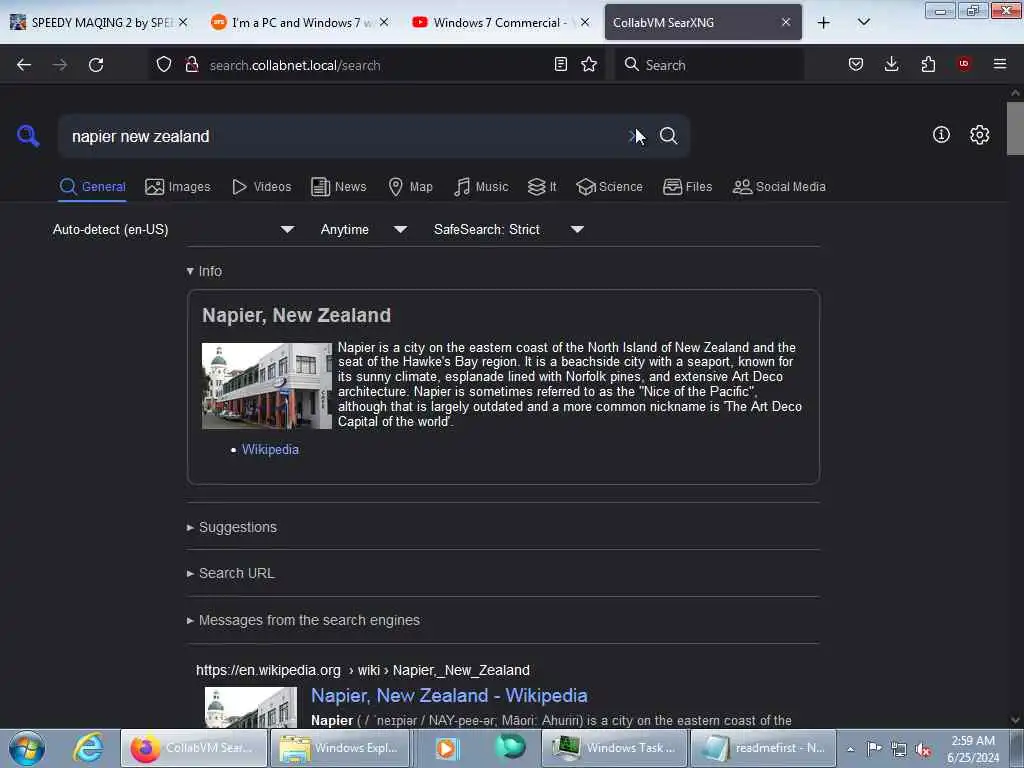Click the browser address bar
This screenshot has height=768, width=1024.
point(379,65)
